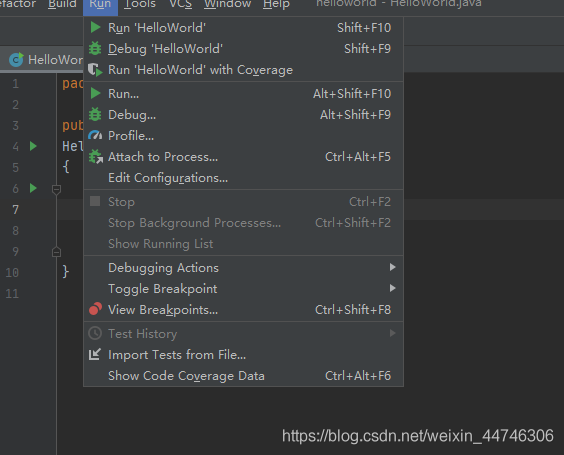Click the bug icon beside Debug 'HelloWorld'
The height and width of the screenshot is (455, 564).
(95, 49)
